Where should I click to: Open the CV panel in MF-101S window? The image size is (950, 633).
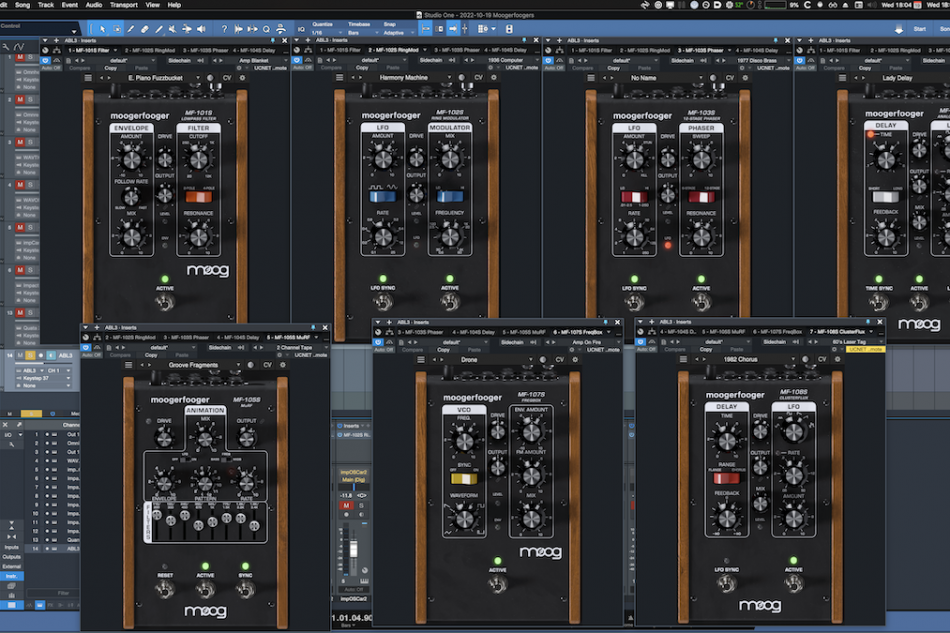click(227, 78)
